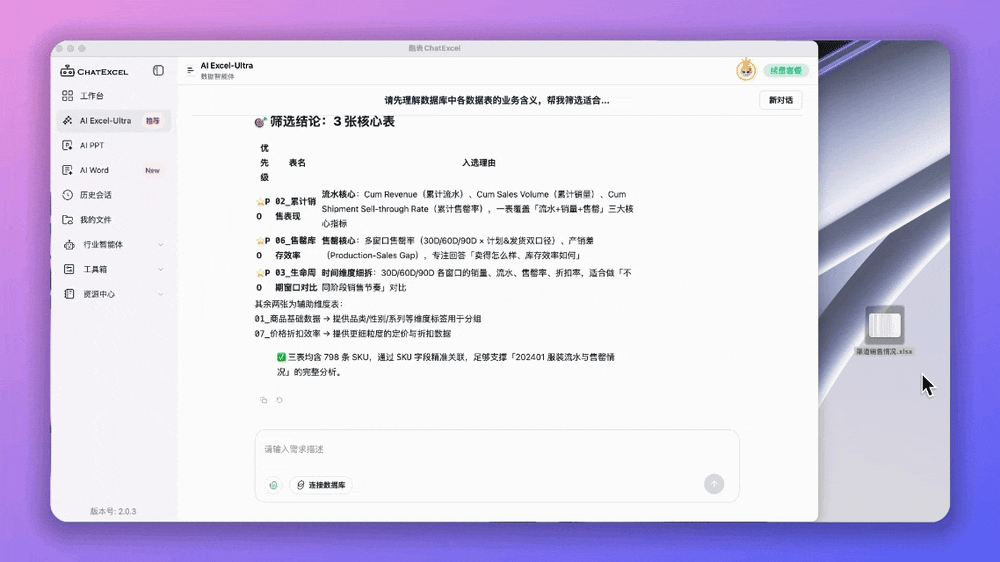1000x562 pixels.
Task: Click the New badge on AI Word
Action: [152, 170]
